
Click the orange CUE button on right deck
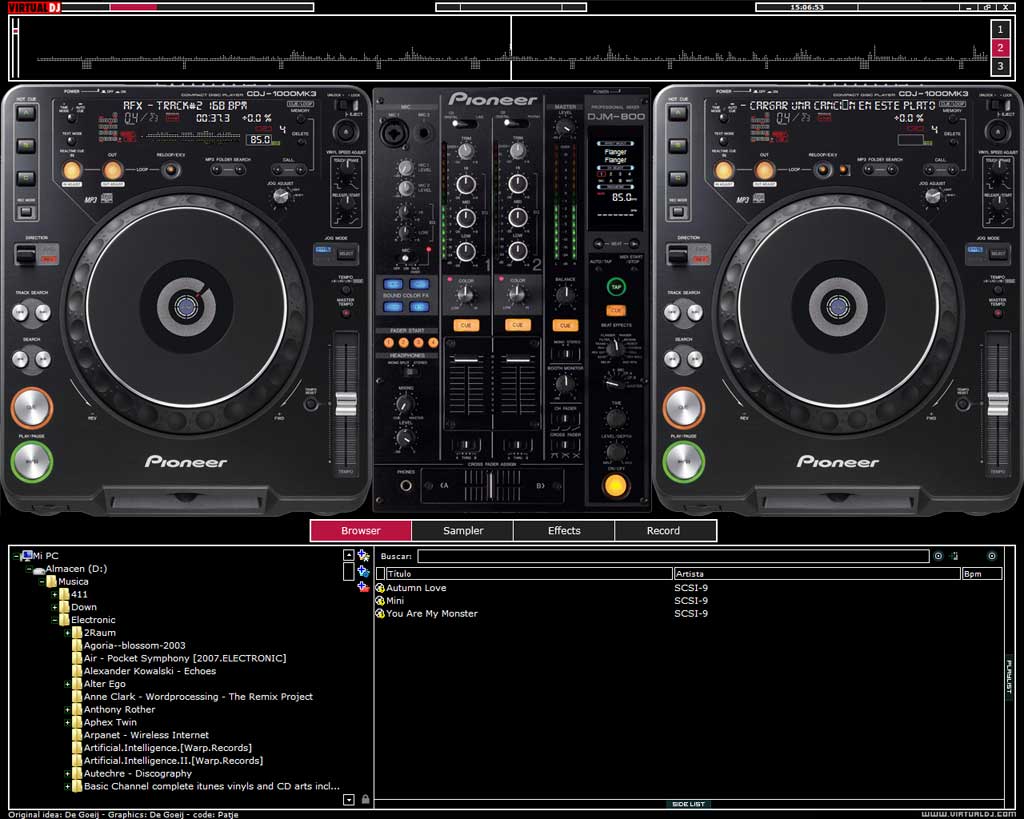683,407
